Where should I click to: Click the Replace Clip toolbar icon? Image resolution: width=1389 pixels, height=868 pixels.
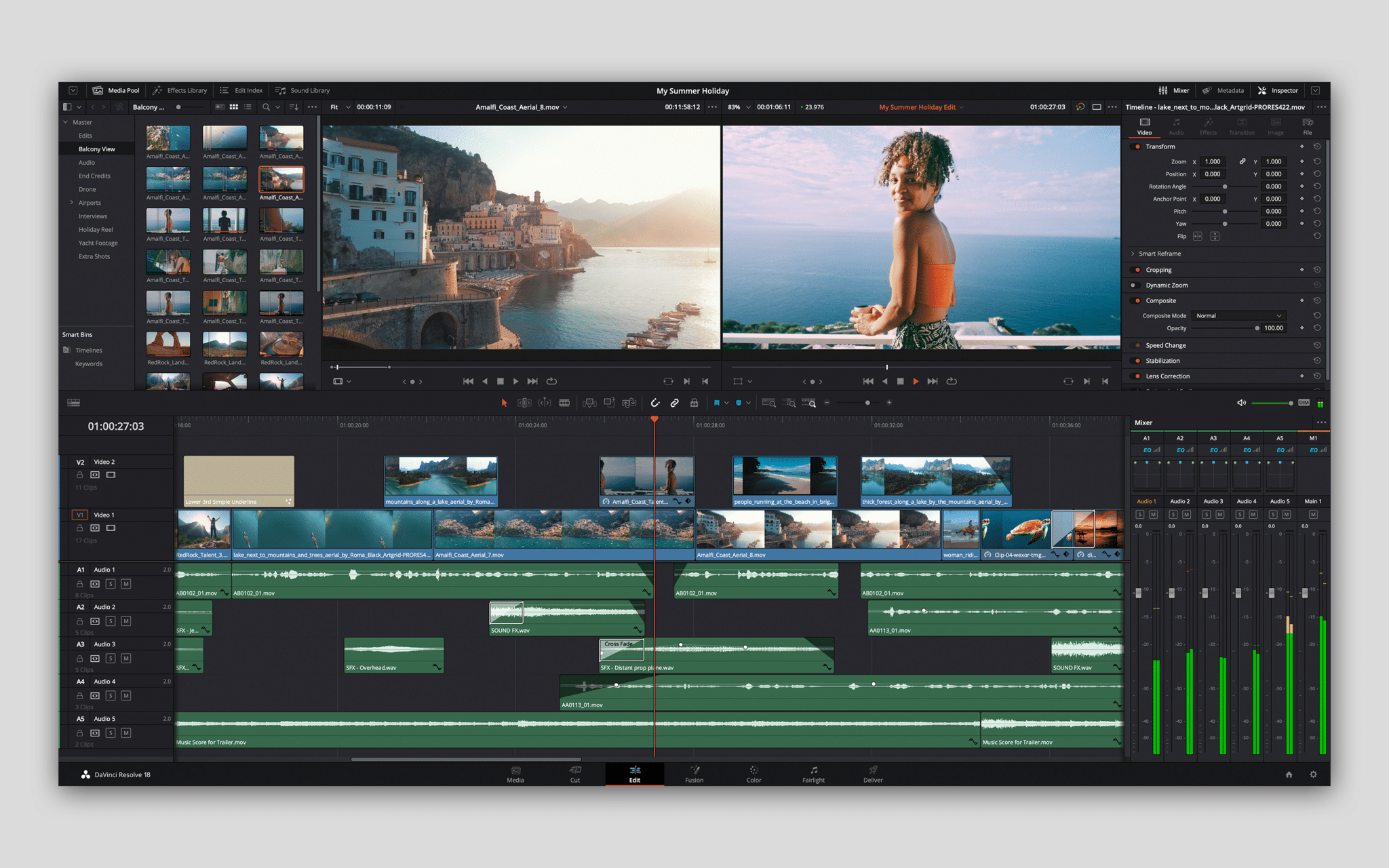[x=629, y=403]
